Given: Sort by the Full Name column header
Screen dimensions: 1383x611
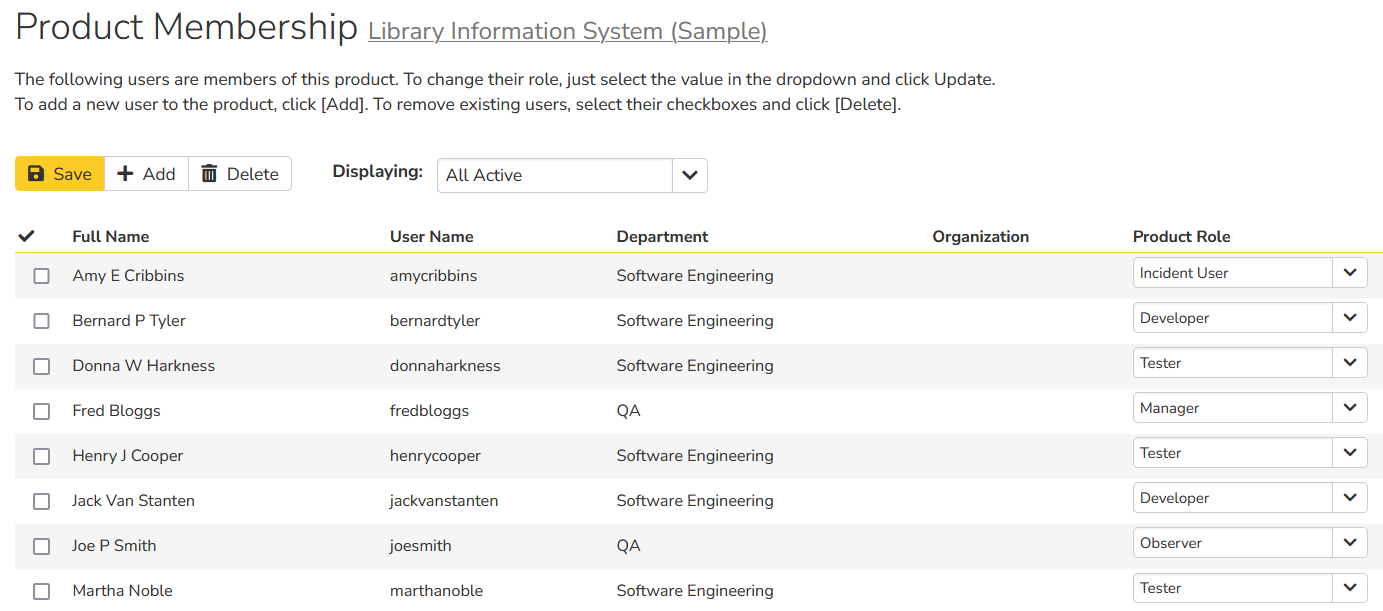Looking at the screenshot, I should tap(111, 237).
